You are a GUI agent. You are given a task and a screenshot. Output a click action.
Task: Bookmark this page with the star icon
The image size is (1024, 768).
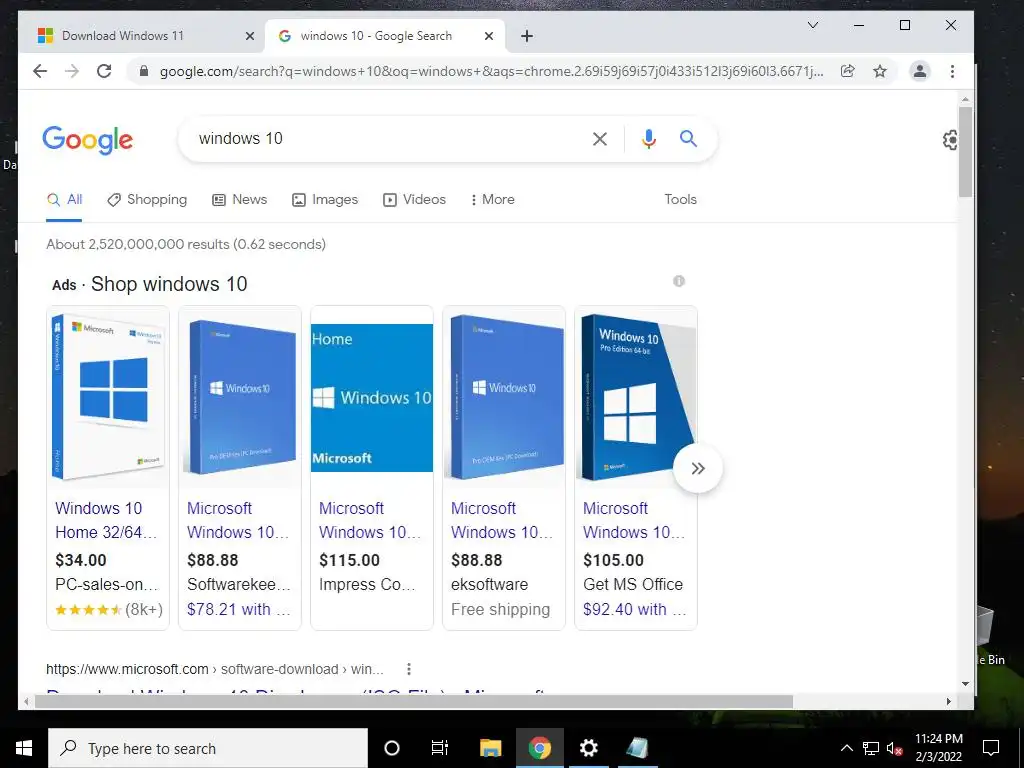[x=880, y=71]
